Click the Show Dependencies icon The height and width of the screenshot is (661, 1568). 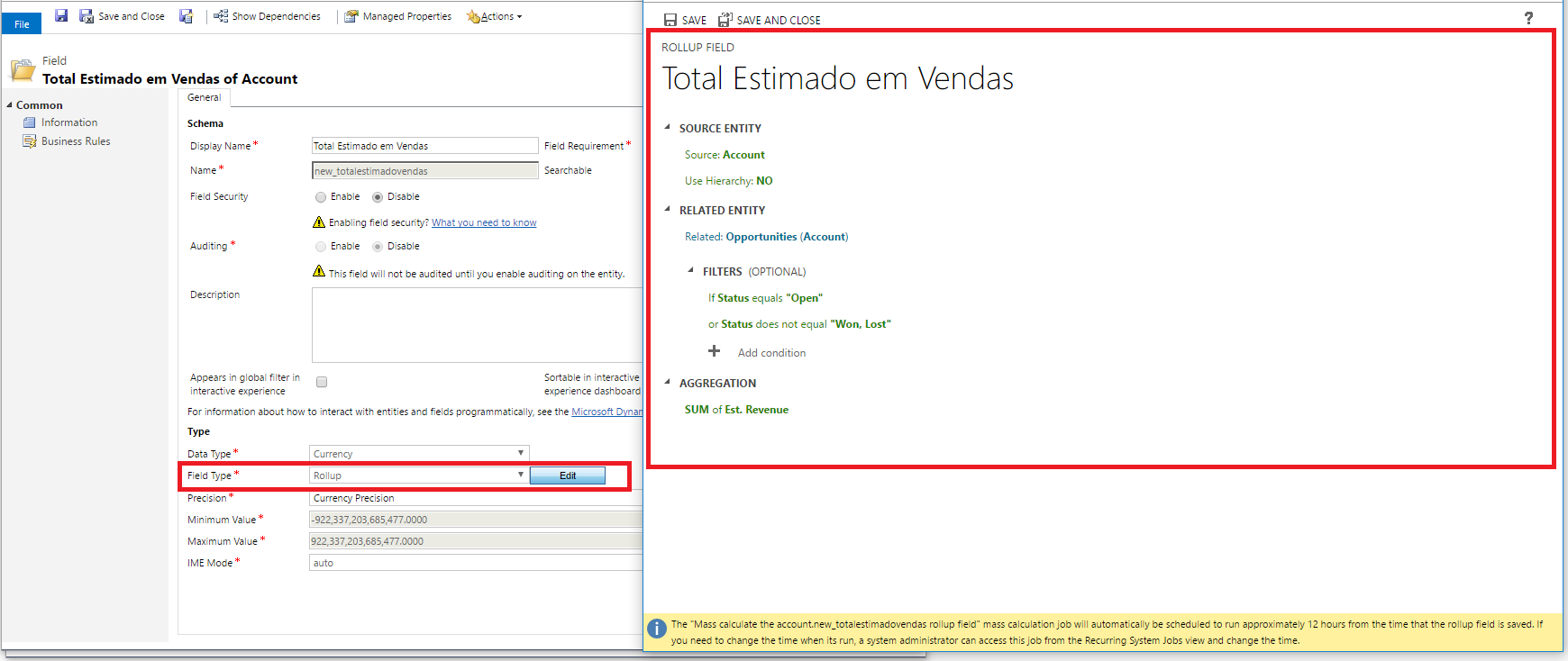point(221,16)
